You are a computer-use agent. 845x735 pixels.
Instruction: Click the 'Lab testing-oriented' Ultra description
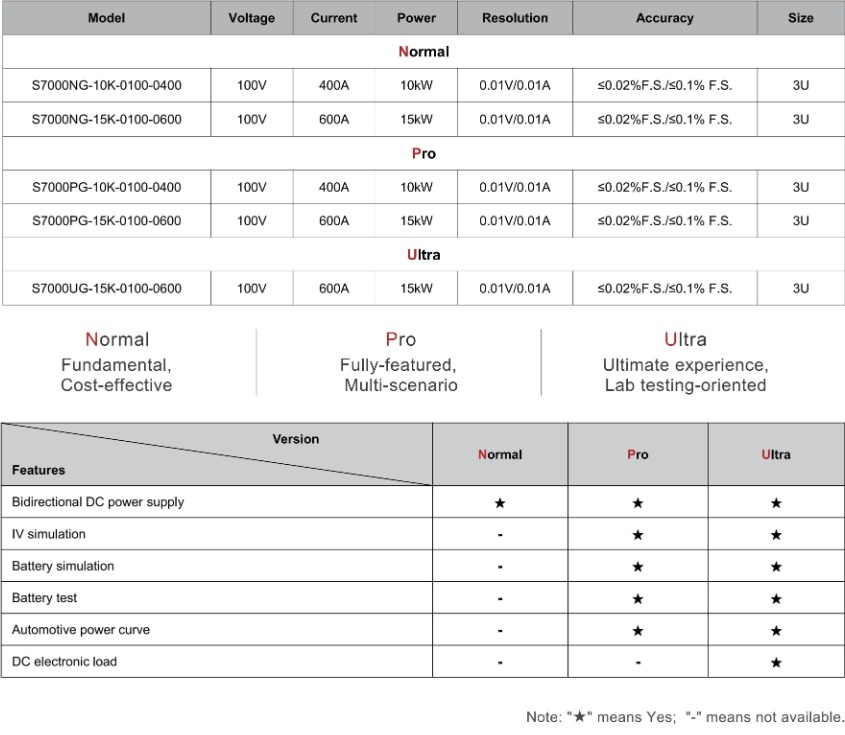point(685,386)
